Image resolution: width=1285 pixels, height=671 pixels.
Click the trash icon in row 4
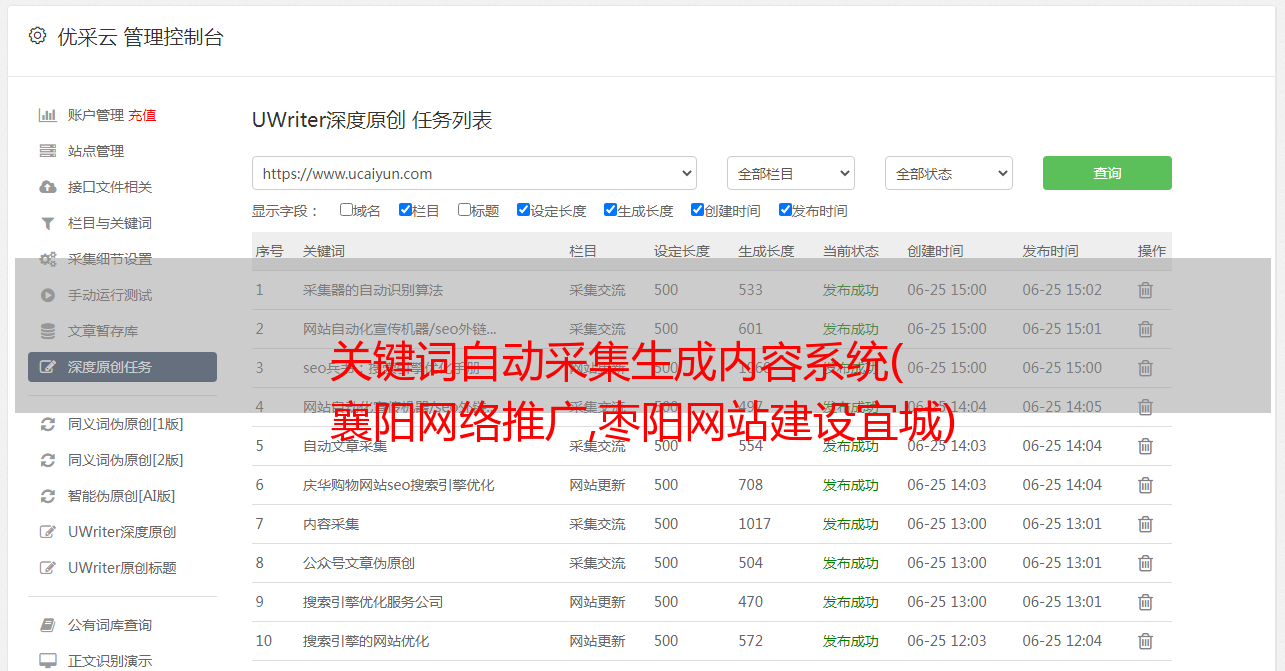1145,407
